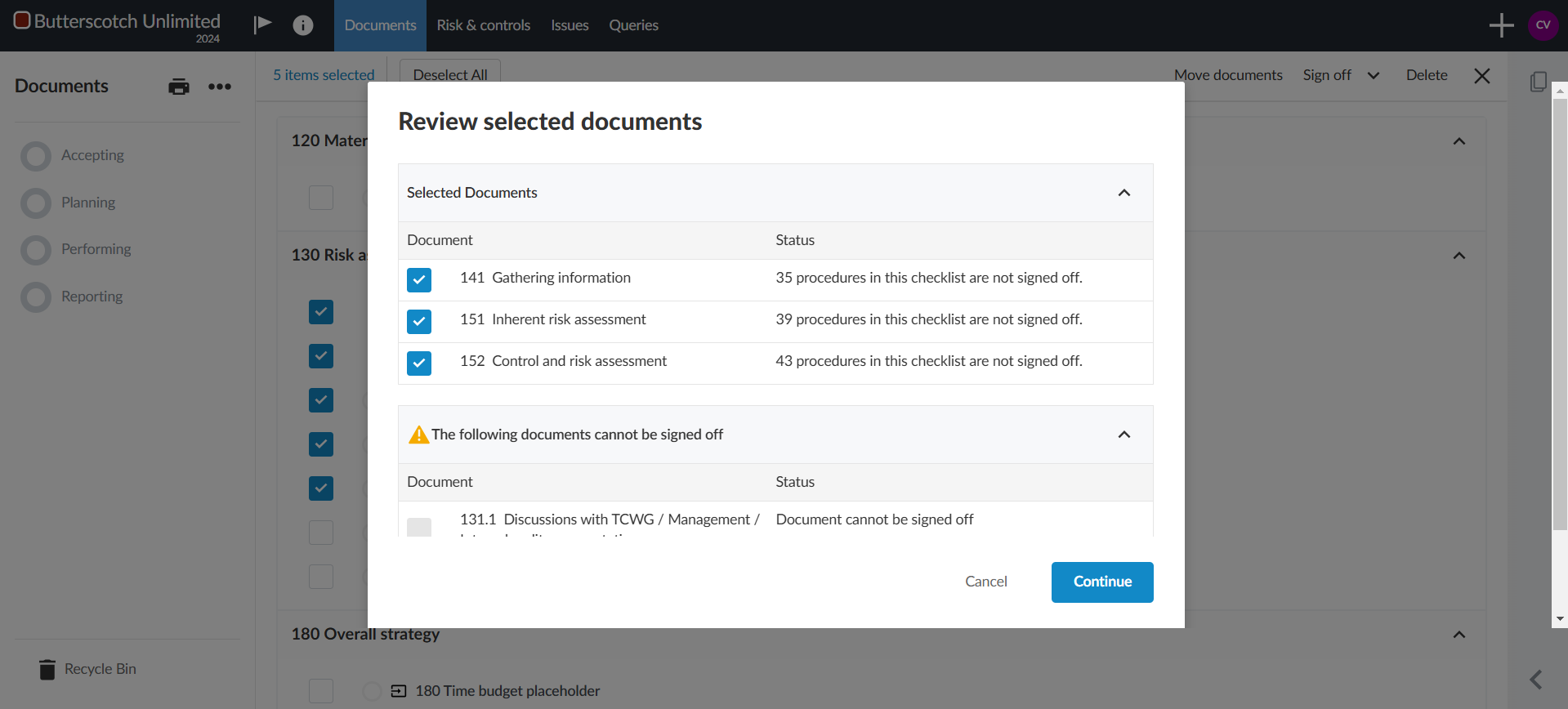Click page vertical scrollbar thumb
This screenshot has height=709, width=1568.
click(1560, 314)
